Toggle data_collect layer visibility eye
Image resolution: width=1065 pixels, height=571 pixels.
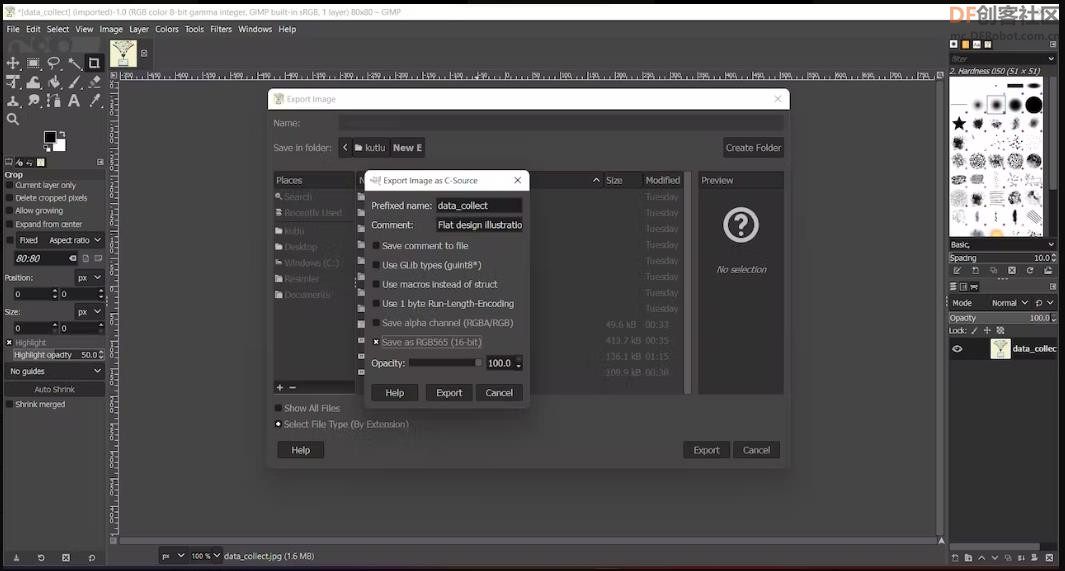(x=957, y=349)
